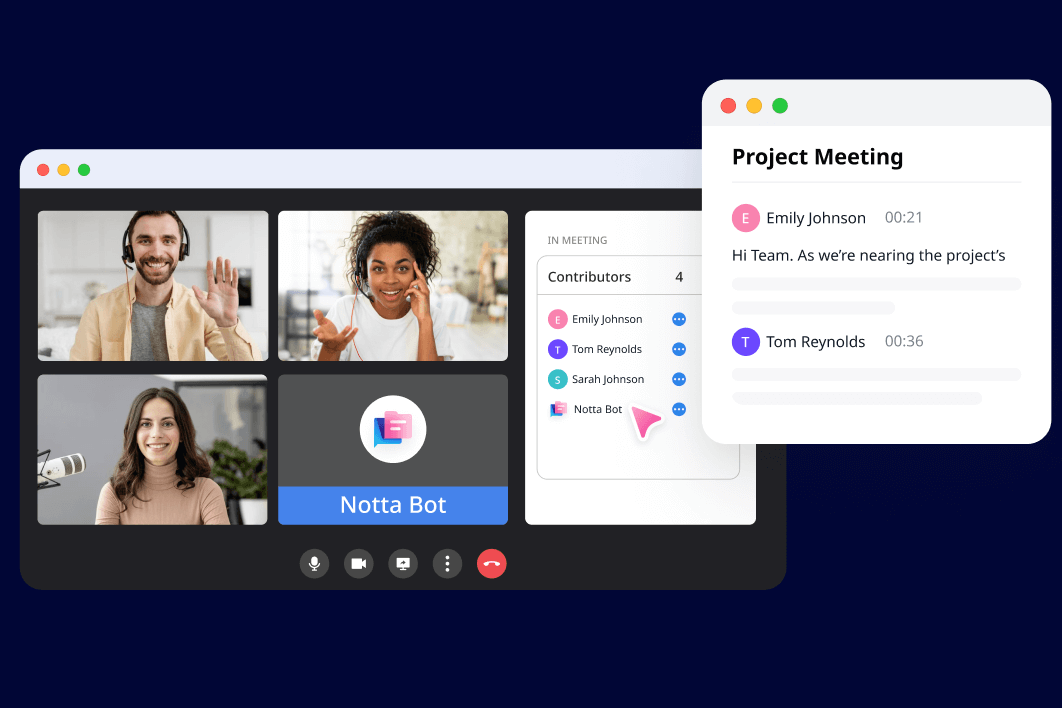Click Tom Reynolds' 00:36 timestamp

tap(903, 341)
